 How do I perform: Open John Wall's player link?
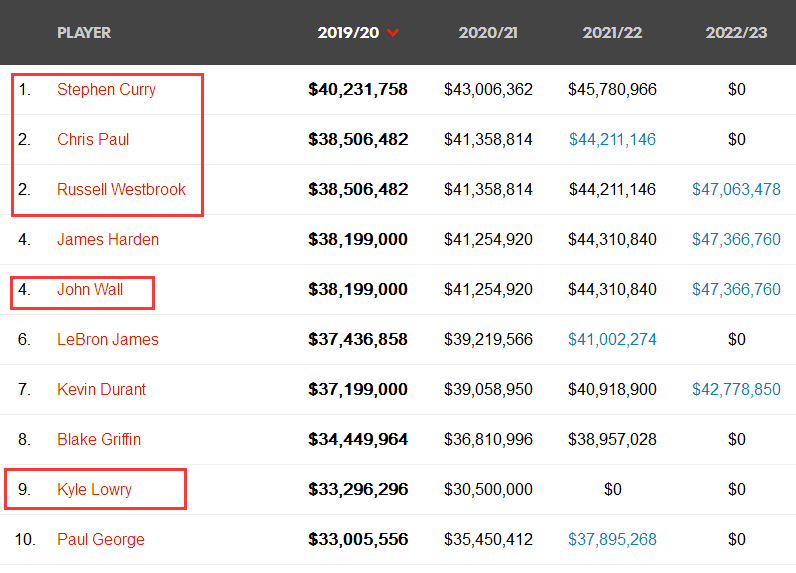pyautogui.click(x=90, y=289)
